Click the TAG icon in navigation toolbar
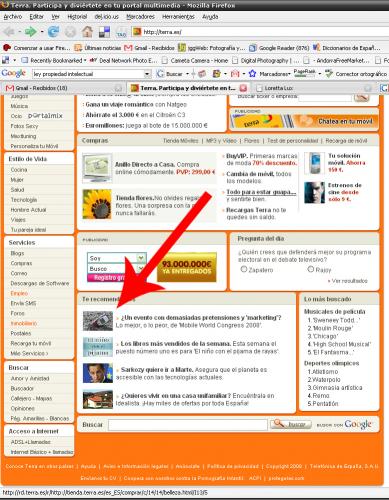This screenshot has height=500, width=389. 121,32
